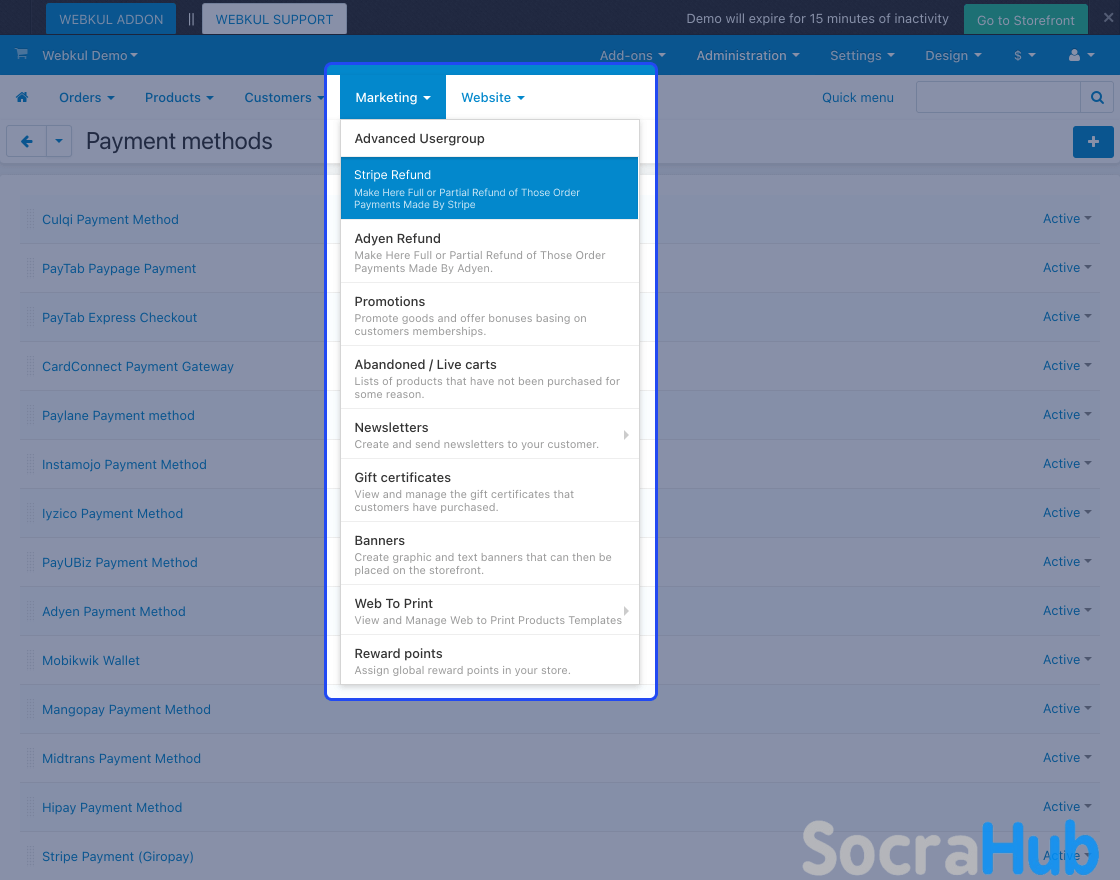
Task: Click drag handle of Culqi Payment Method row
Action: [30, 219]
